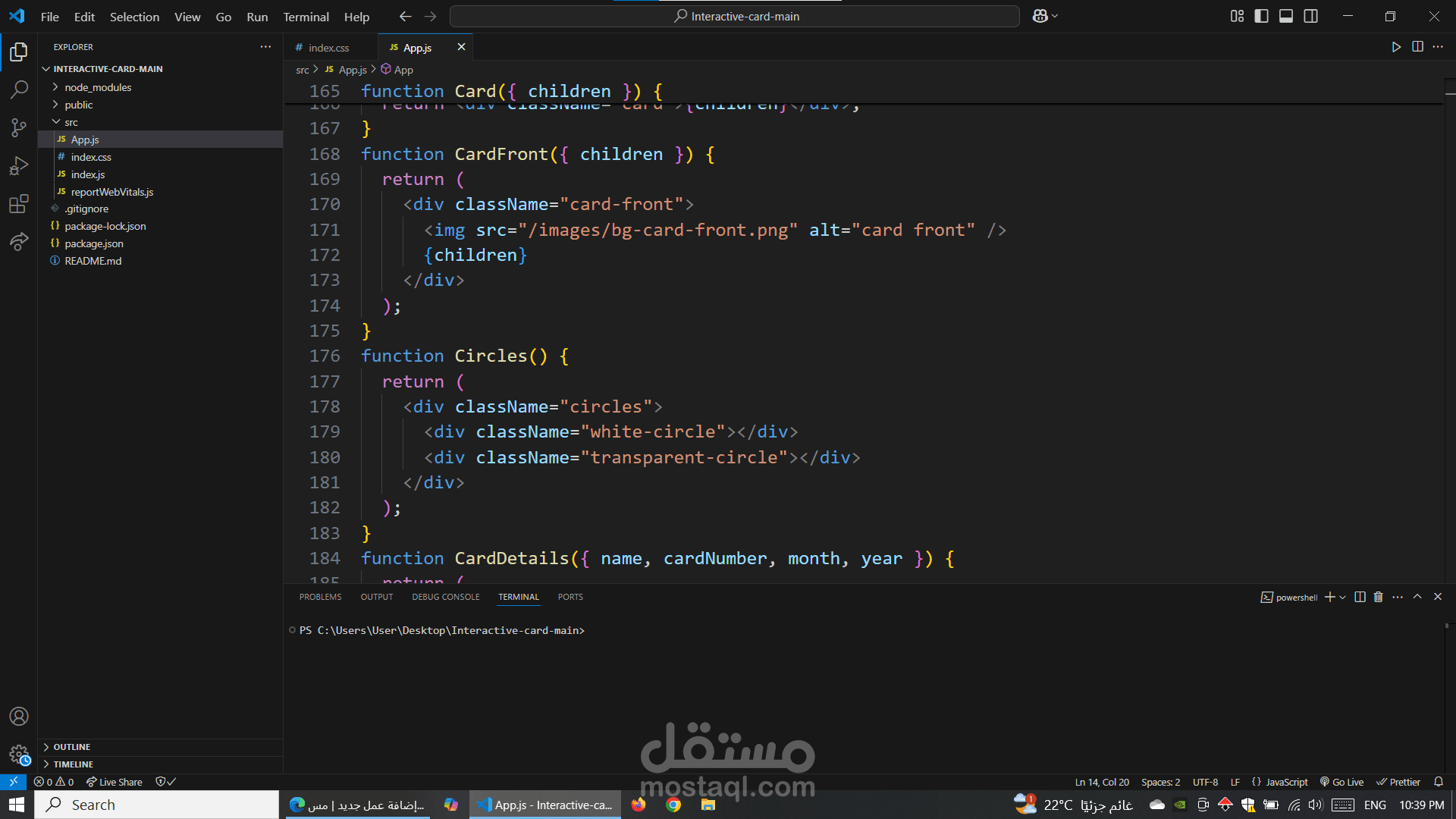
Task: Open the Accounts icon in activity bar
Action: coord(18,716)
